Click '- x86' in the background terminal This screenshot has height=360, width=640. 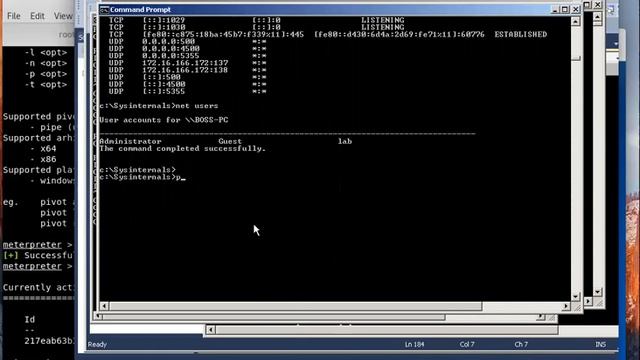point(43,159)
